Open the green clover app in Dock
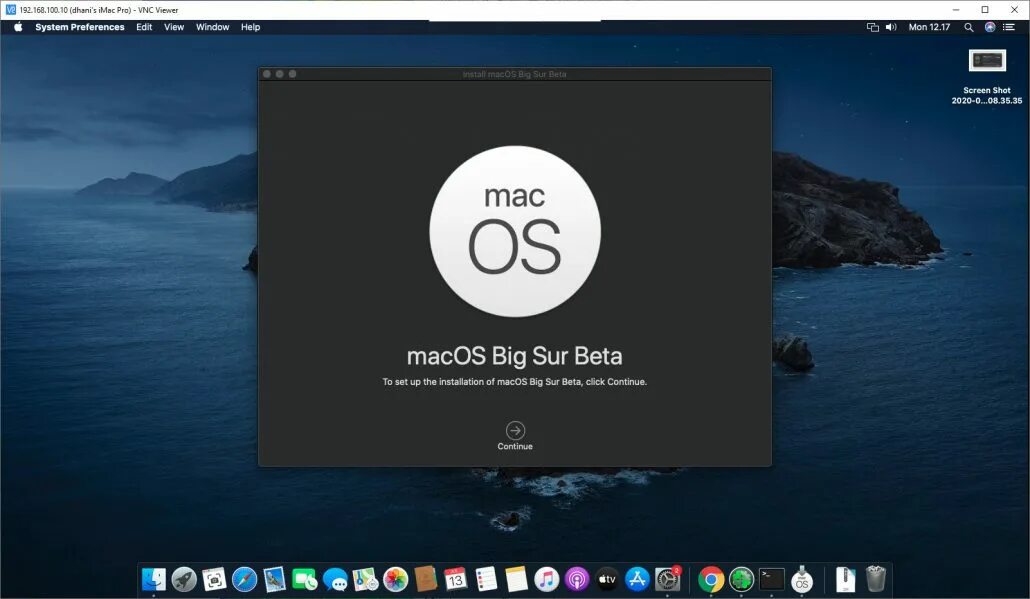 pos(741,579)
